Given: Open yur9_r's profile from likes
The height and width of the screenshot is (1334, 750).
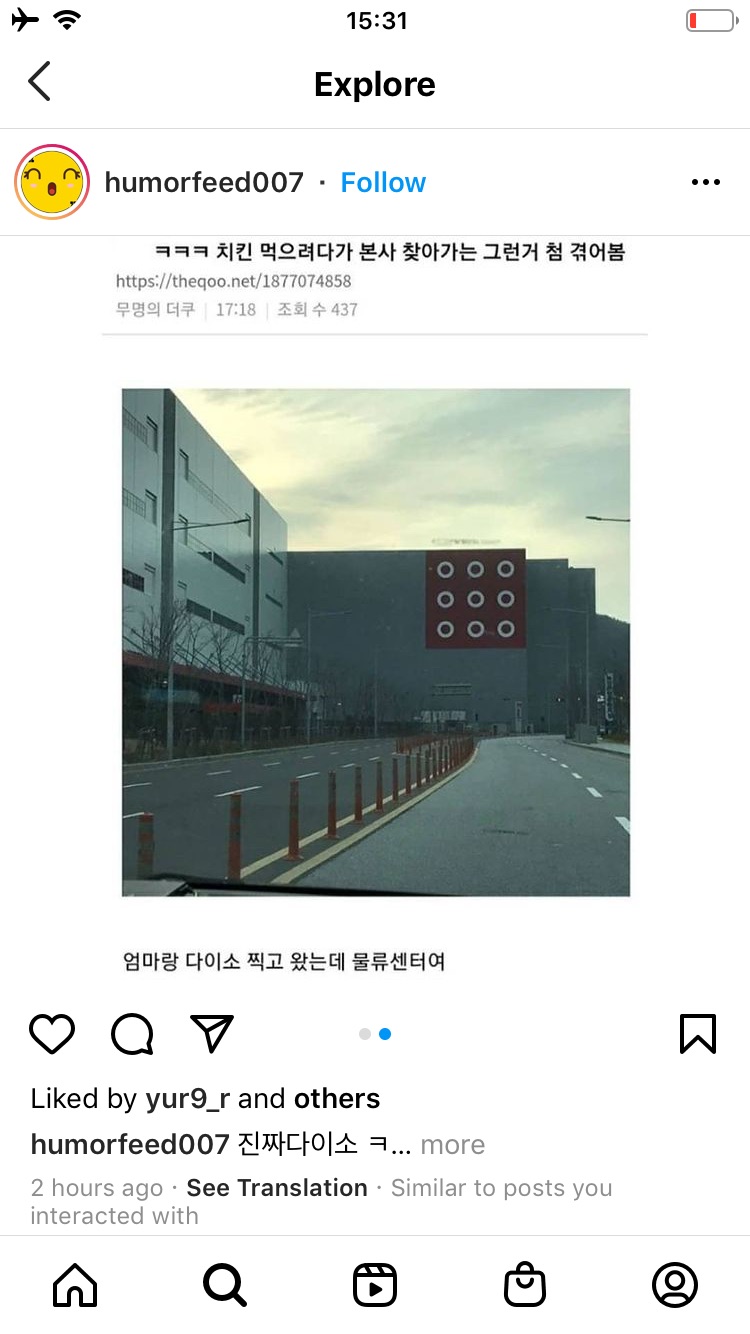Looking at the screenshot, I should point(188,1099).
